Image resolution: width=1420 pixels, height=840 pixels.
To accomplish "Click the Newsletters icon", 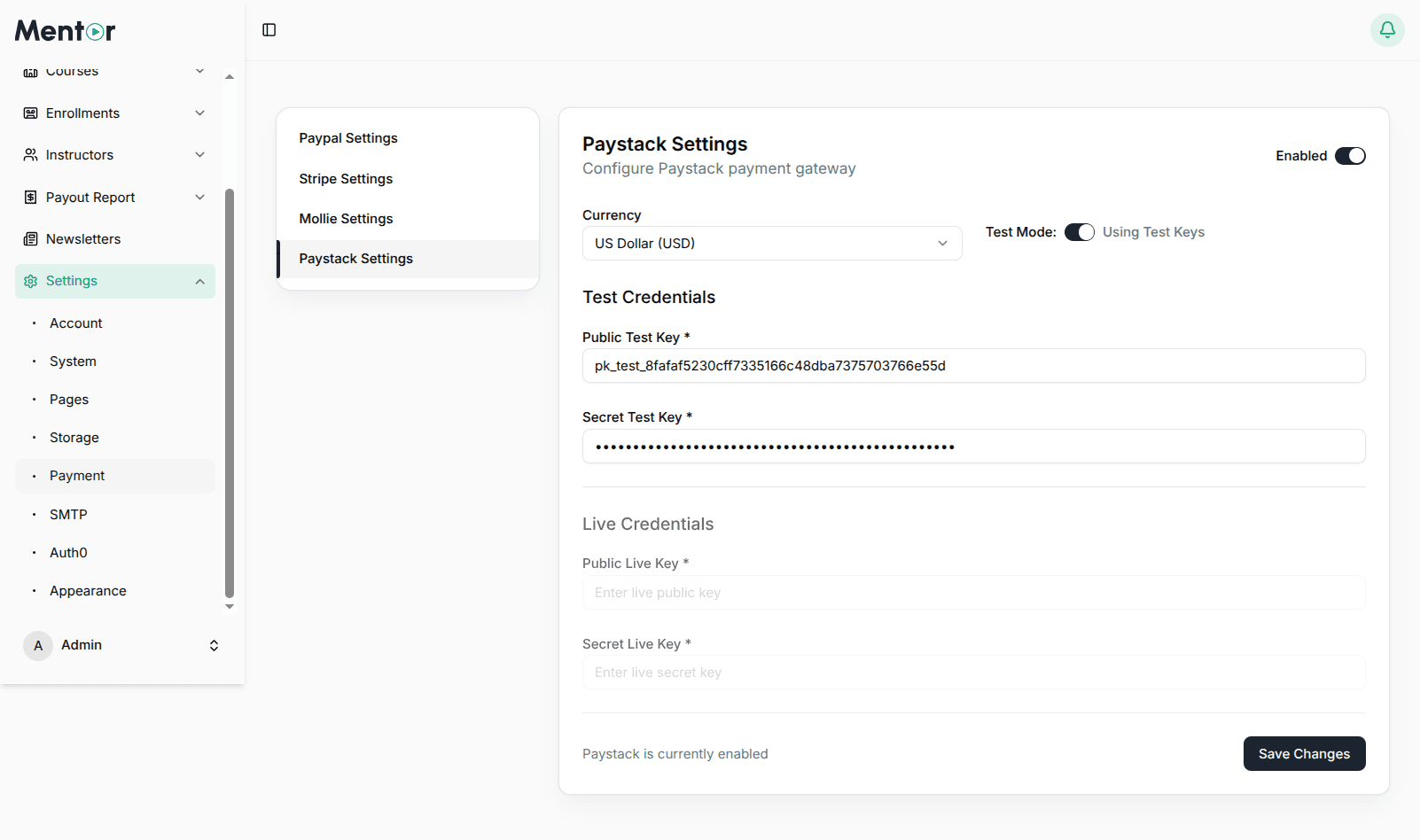I will pos(30,238).
